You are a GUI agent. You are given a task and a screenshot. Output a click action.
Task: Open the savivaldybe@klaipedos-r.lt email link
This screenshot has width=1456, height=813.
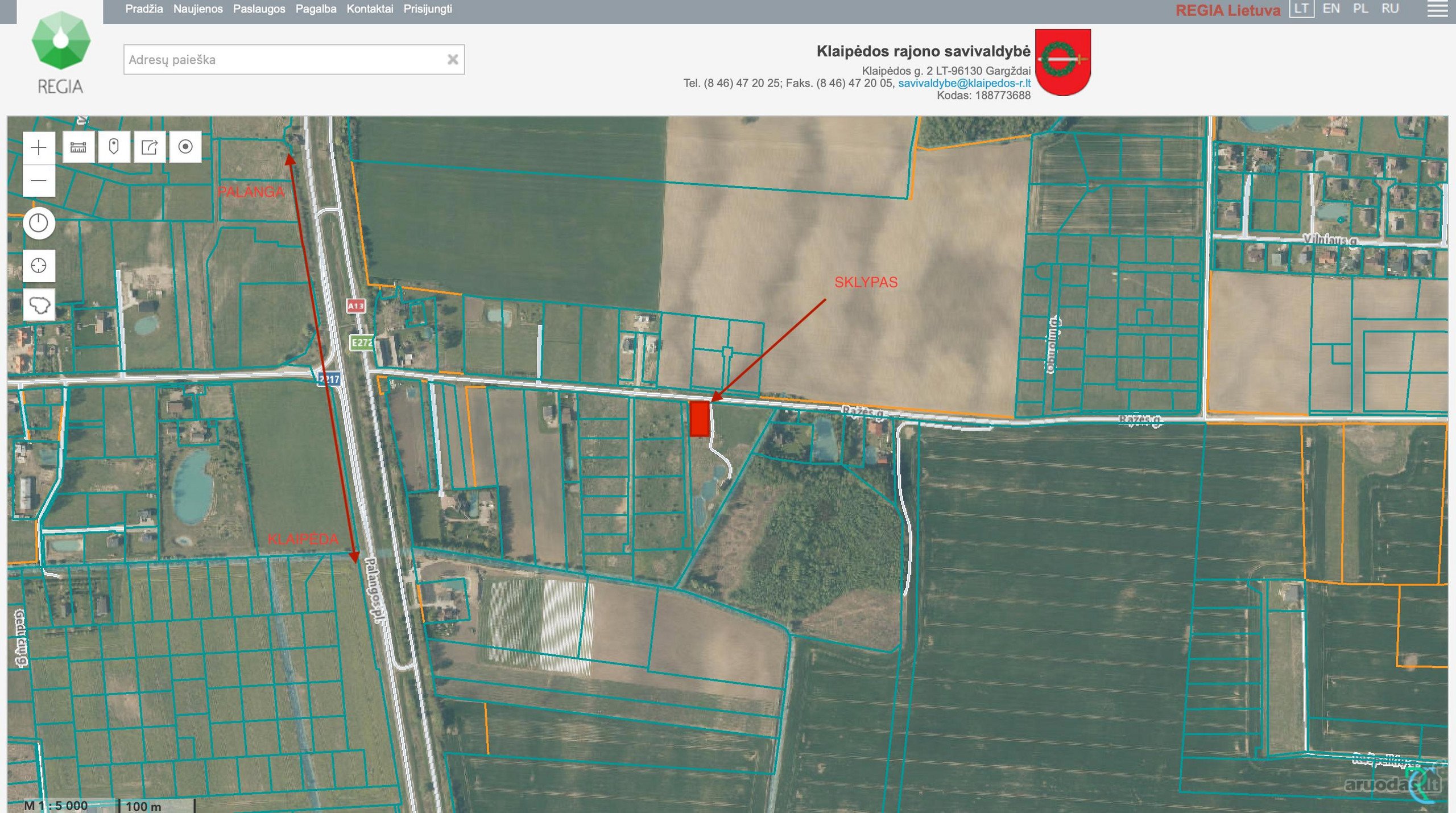point(964,83)
